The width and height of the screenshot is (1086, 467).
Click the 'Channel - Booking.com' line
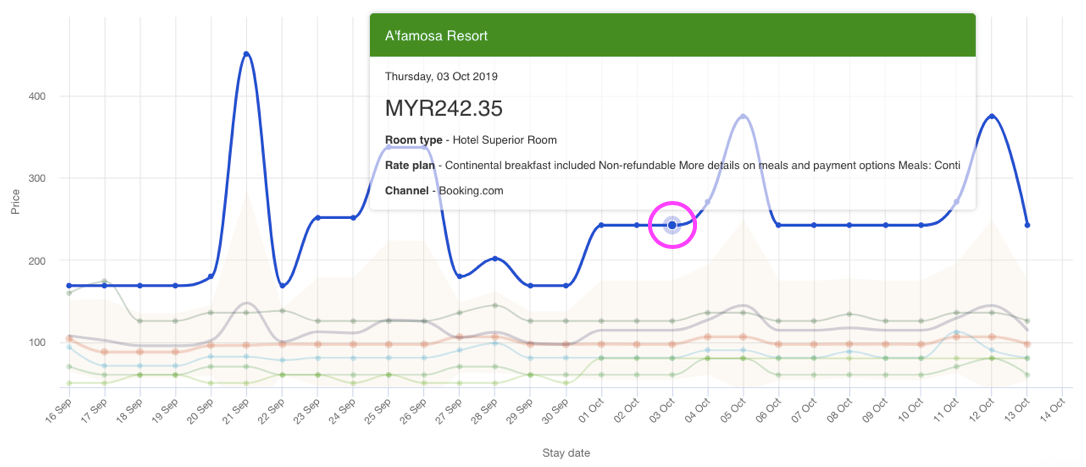click(444, 190)
